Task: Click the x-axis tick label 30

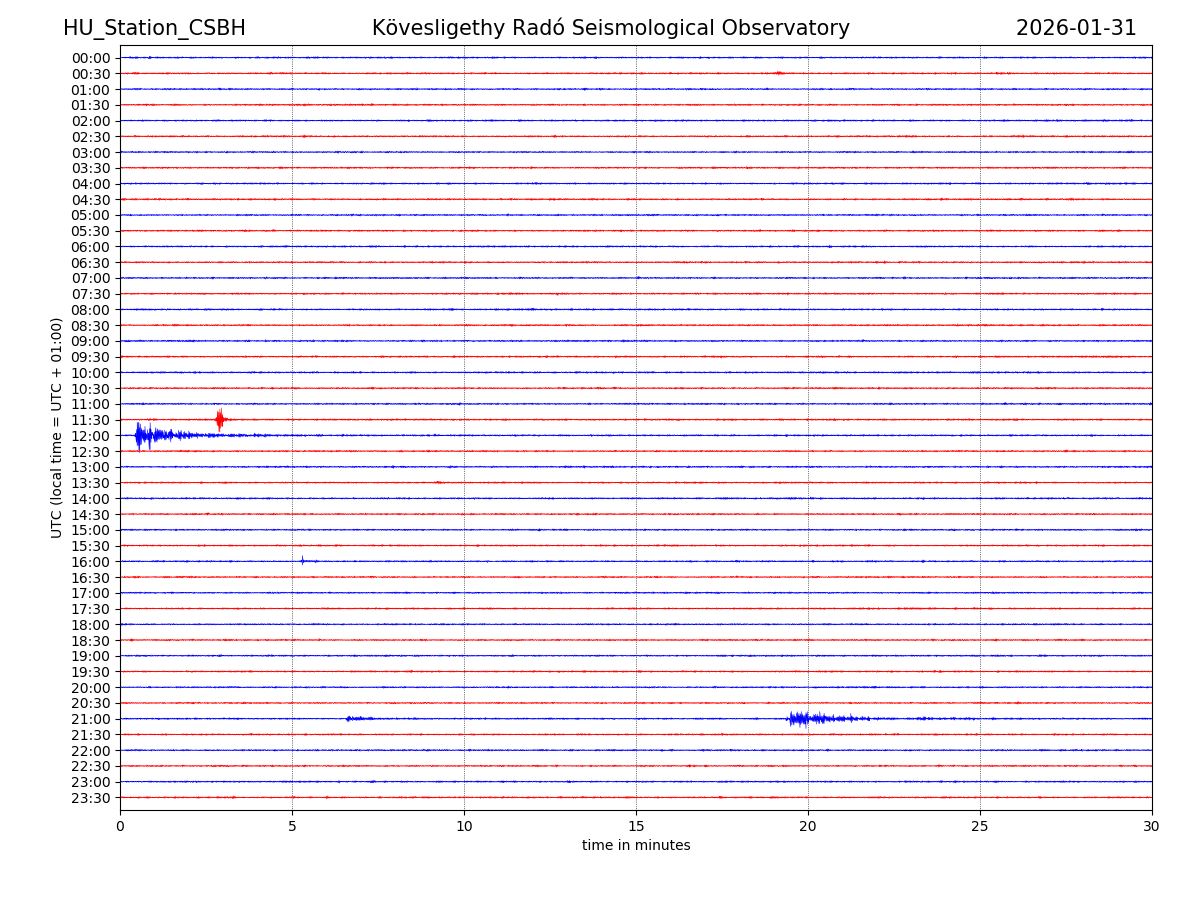Action: [1152, 827]
